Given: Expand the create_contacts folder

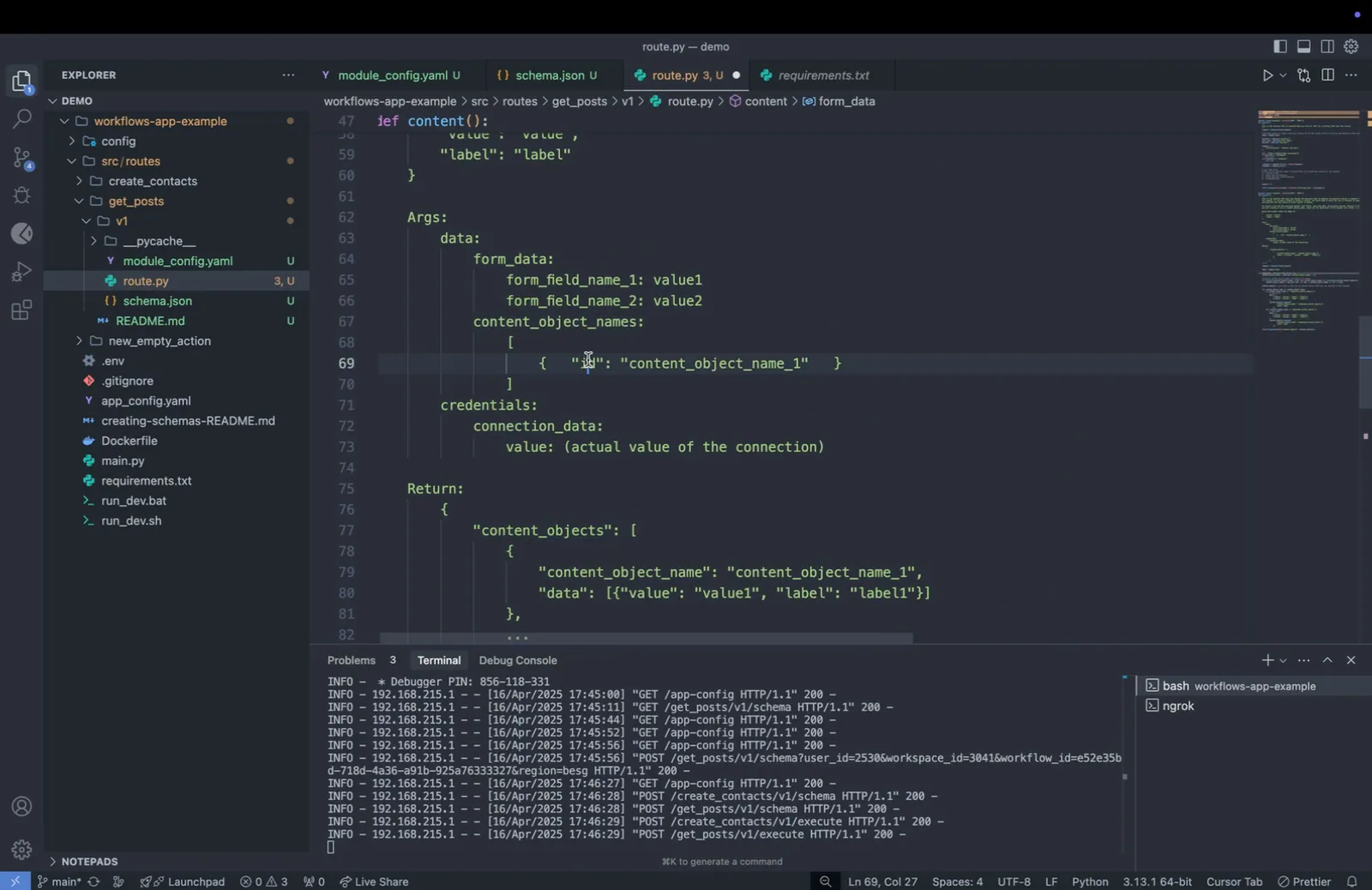Looking at the screenshot, I should click(79, 181).
